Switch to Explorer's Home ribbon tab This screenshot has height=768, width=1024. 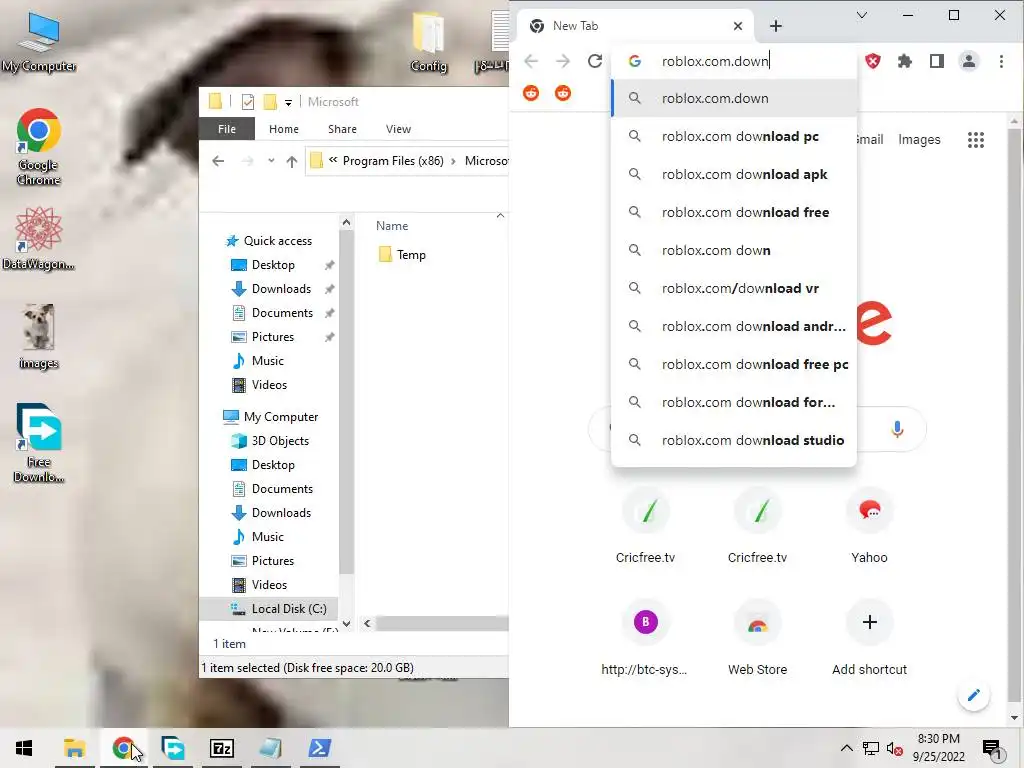[x=283, y=129]
